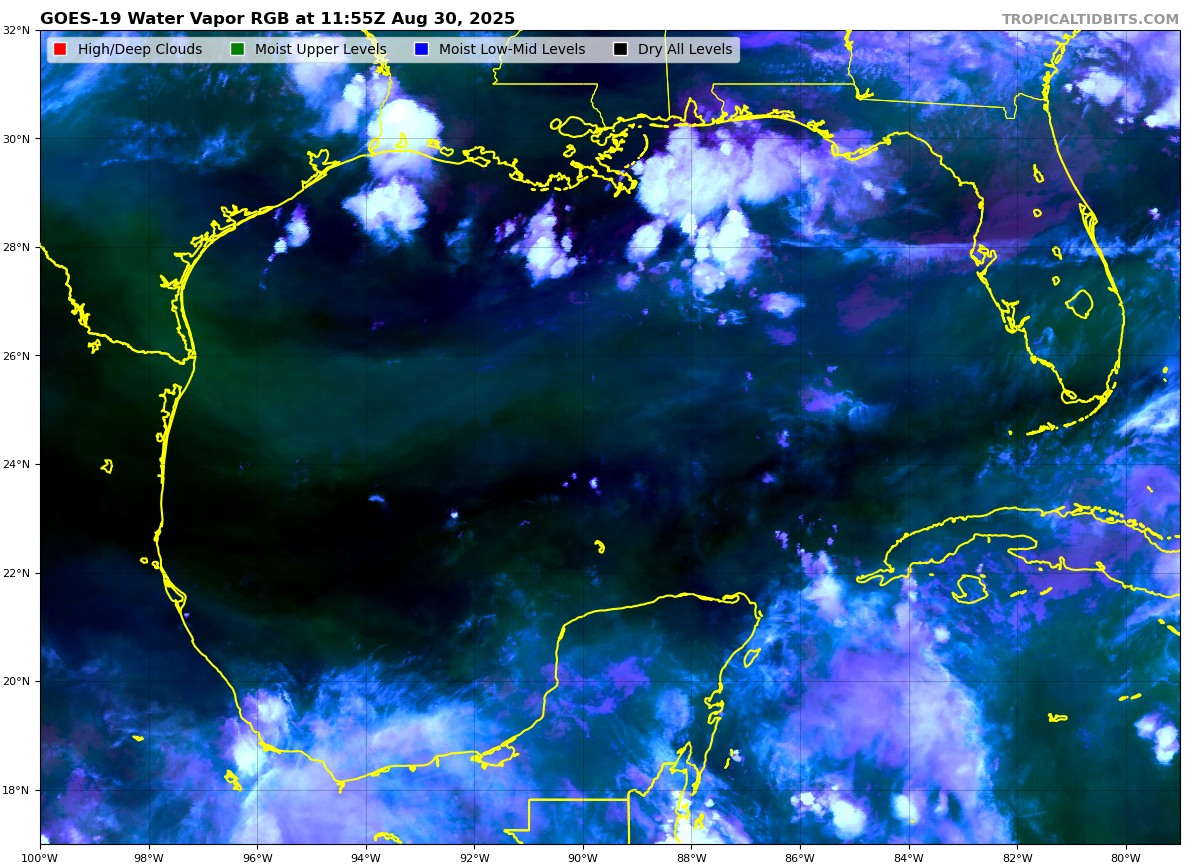Click the 28°N latitude label
1200x867 pixels.
click(18, 247)
